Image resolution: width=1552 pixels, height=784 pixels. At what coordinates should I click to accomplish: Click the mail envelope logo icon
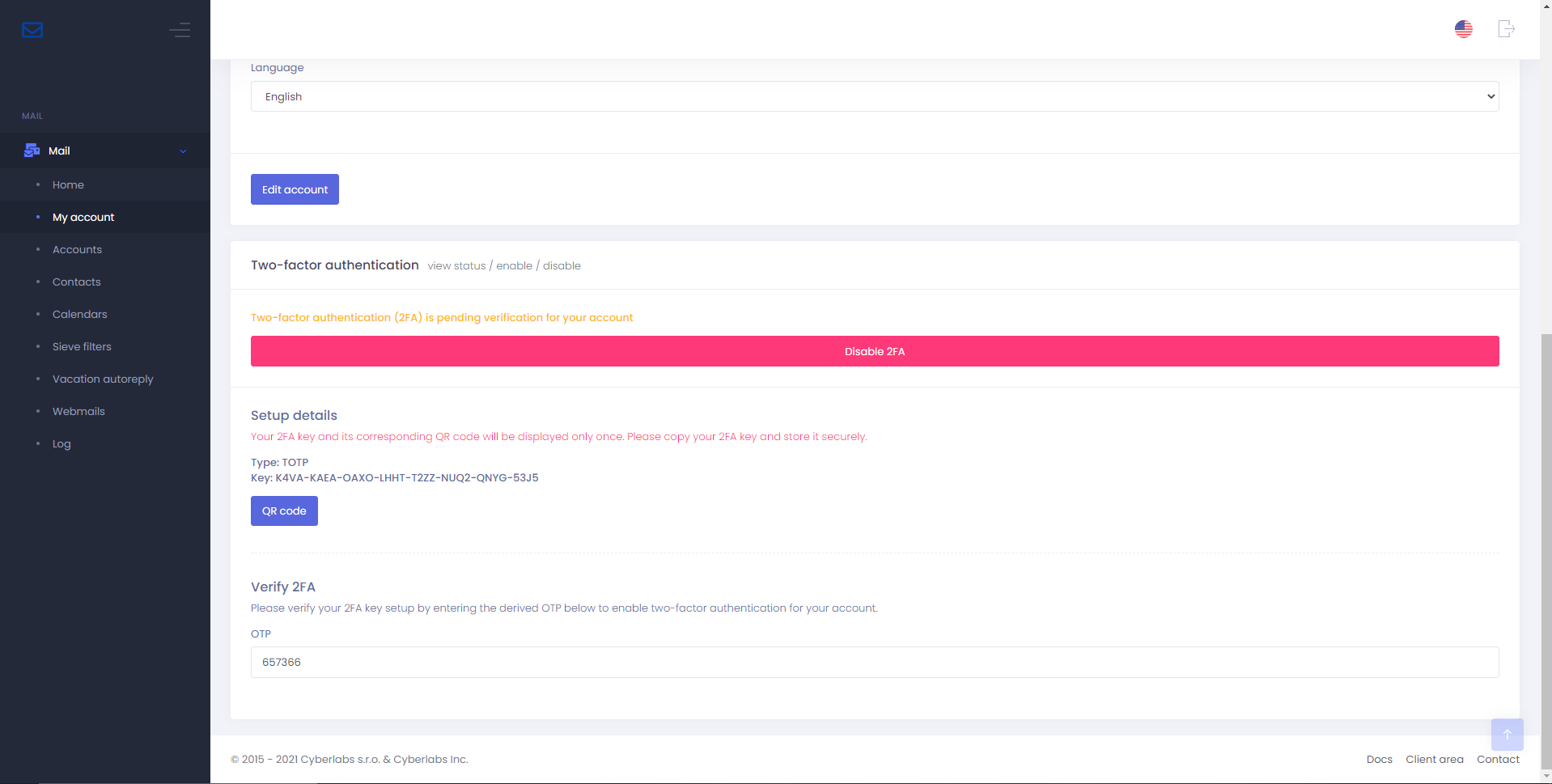click(32, 30)
